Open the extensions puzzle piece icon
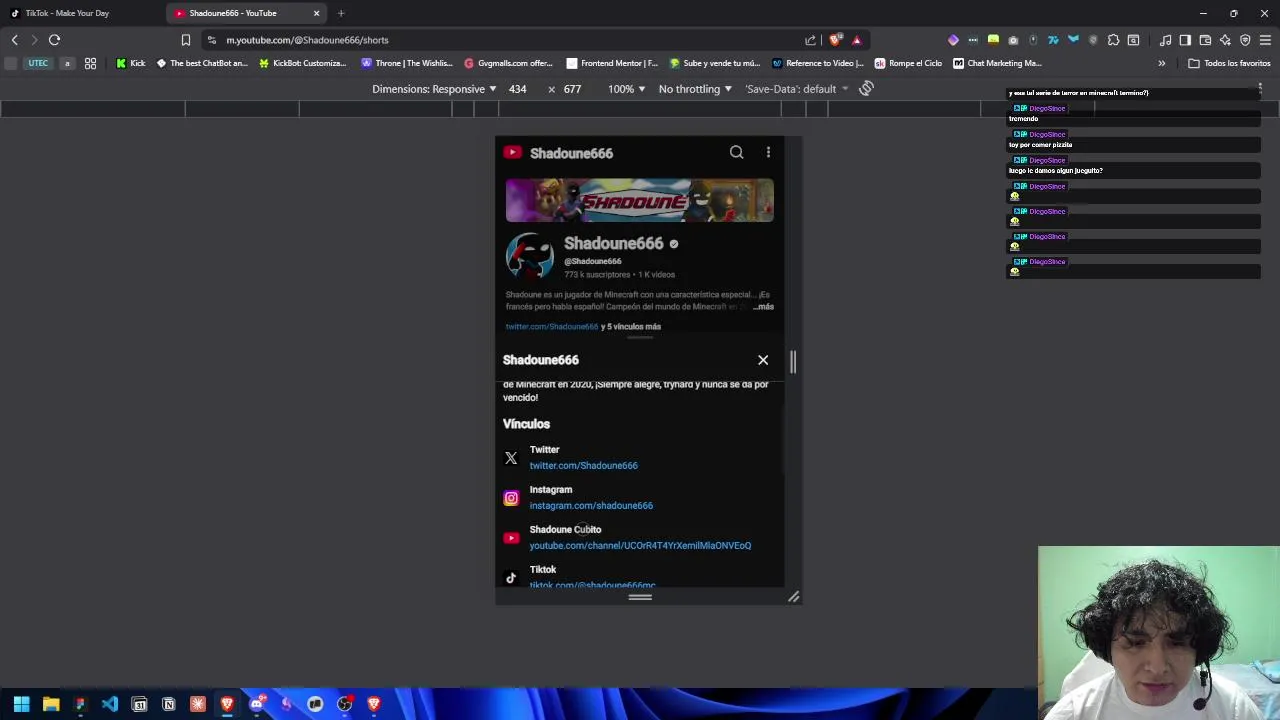The height and width of the screenshot is (720, 1280). pyautogui.click(x=1113, y=40)
